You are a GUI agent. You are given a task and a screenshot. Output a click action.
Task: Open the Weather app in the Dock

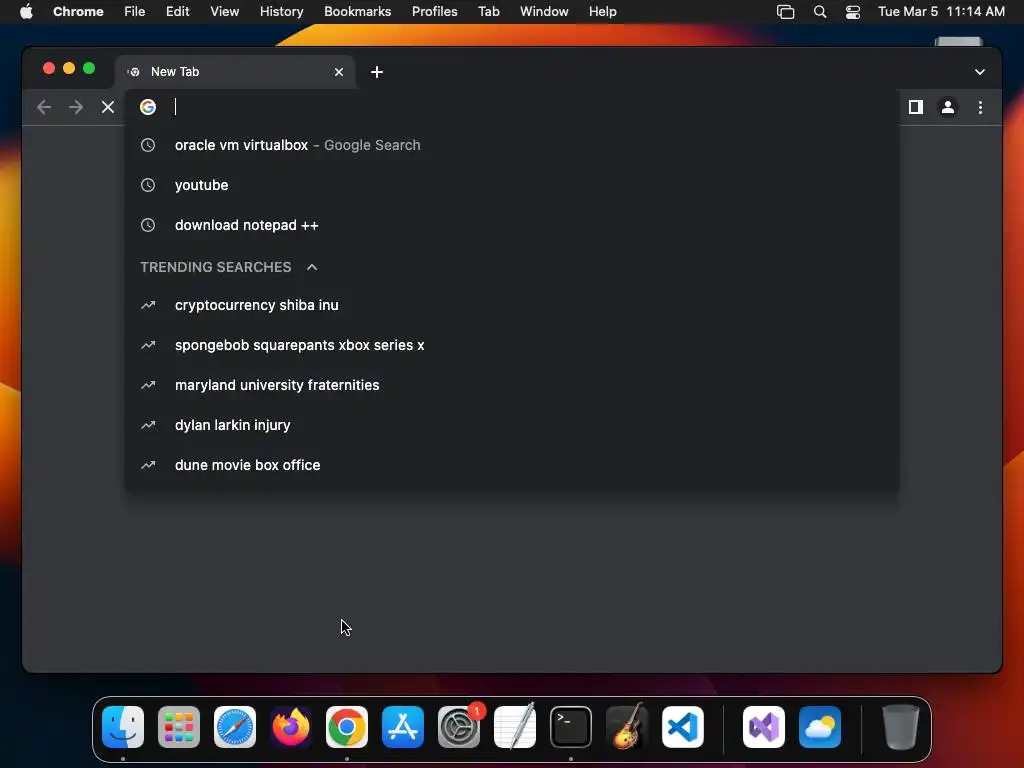[x=820, y=727]
